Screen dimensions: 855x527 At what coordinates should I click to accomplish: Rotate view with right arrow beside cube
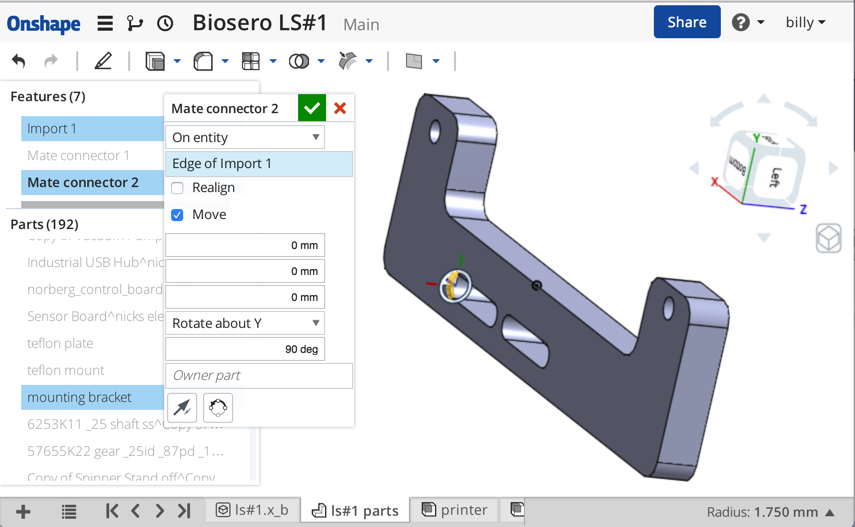[833, 169]
